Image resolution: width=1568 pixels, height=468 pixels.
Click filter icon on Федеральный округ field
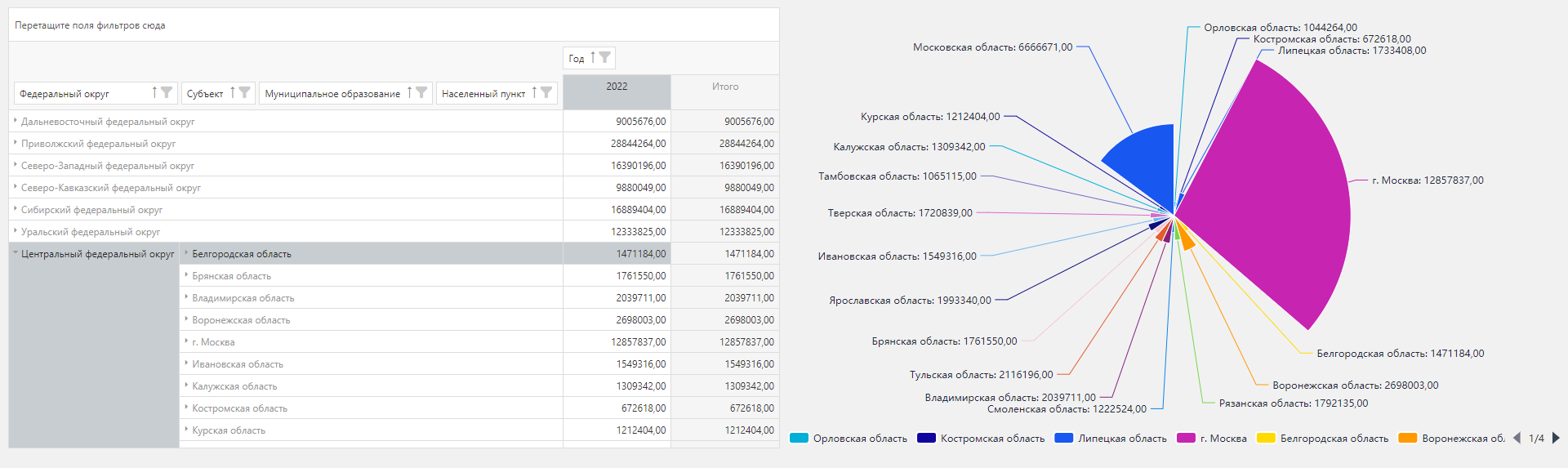coord(167,93)
